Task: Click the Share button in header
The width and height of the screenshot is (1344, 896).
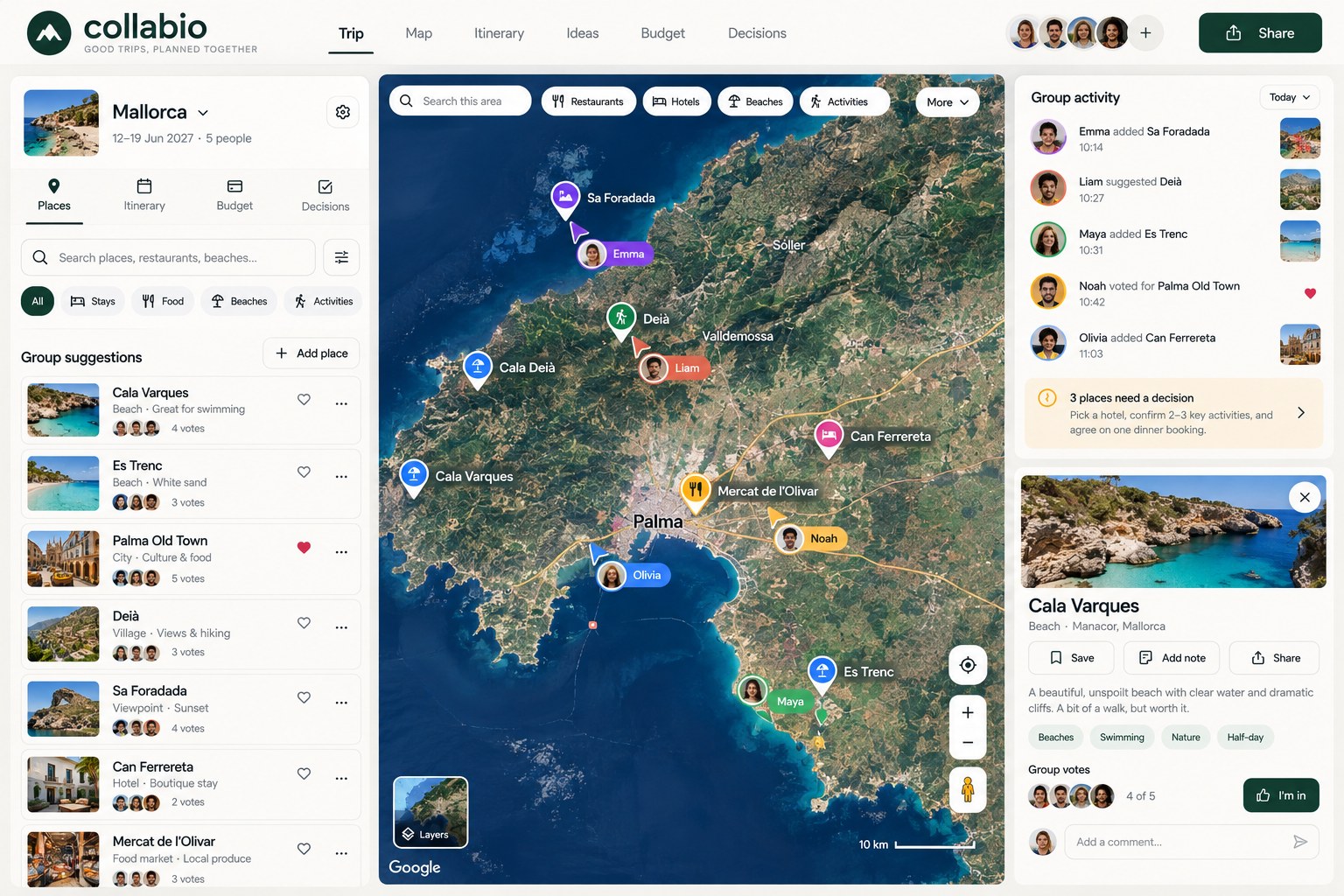Action: pyautogui.click(x=1260, y=33)
